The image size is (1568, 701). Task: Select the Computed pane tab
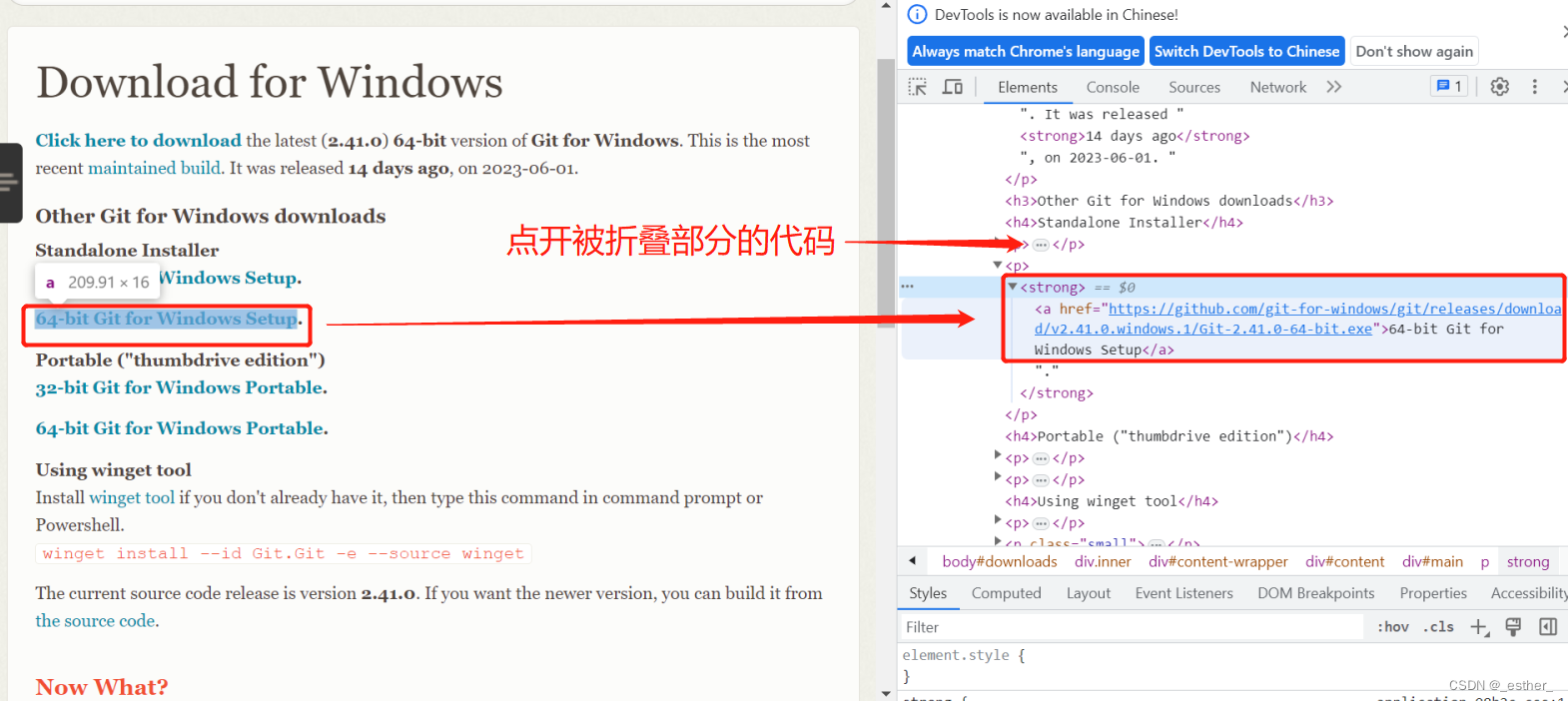[x=1006, y=593]
